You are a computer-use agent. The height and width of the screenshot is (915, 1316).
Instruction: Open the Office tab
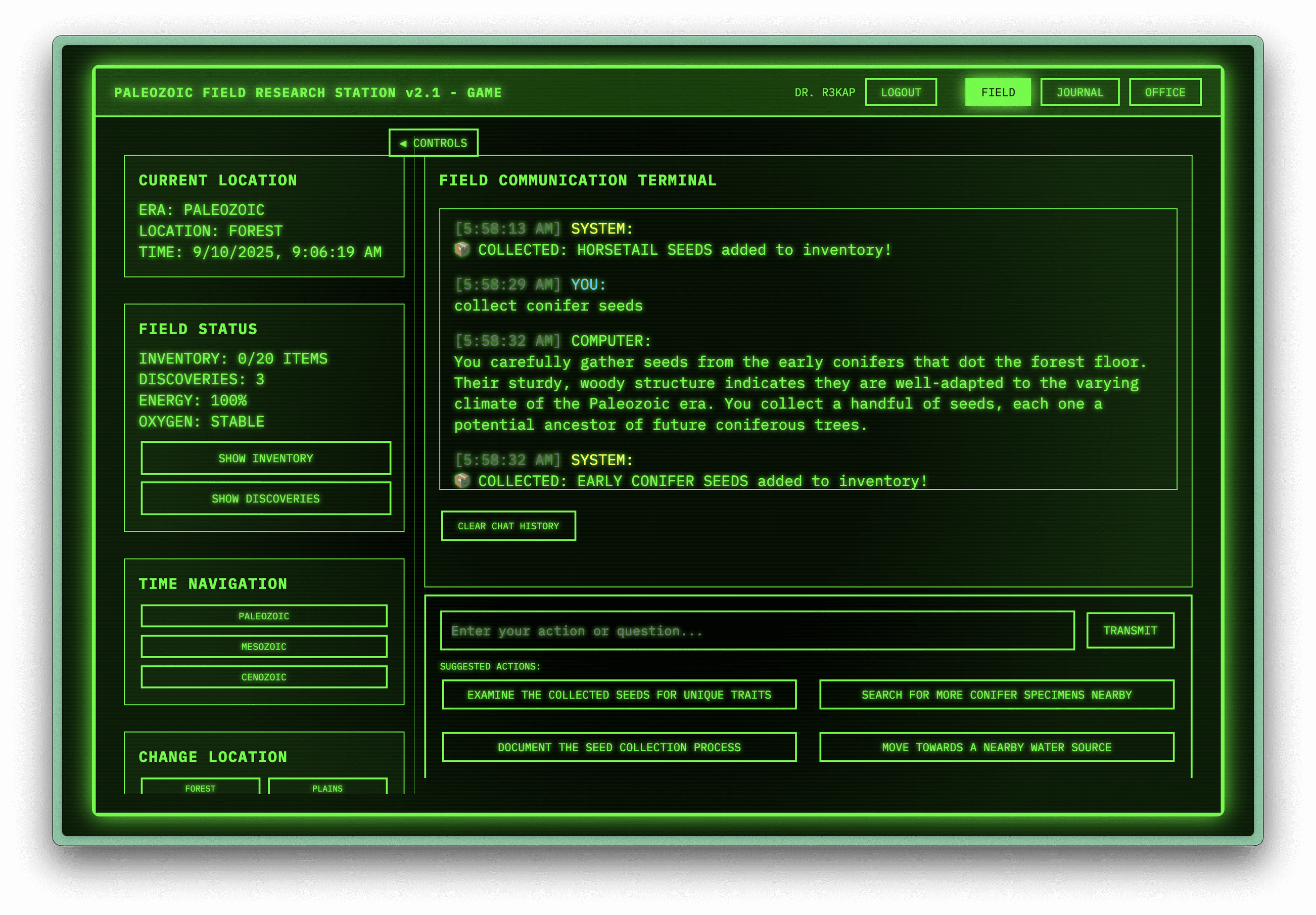1165,93
